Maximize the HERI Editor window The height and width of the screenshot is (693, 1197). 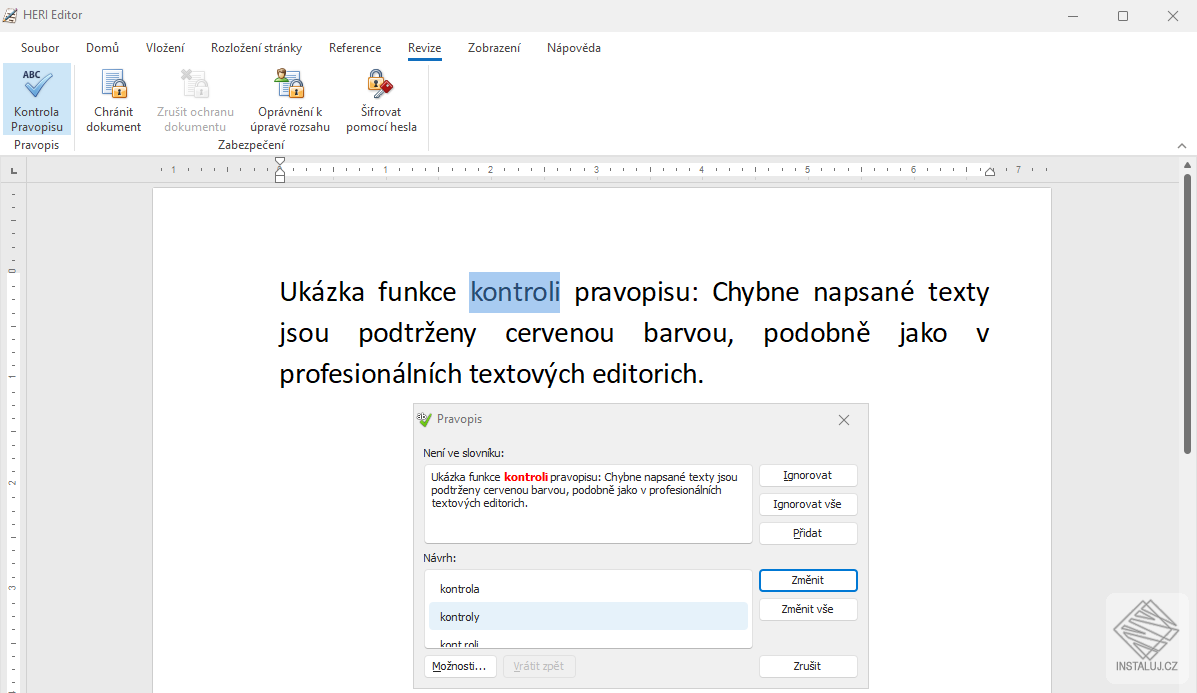1123,16
